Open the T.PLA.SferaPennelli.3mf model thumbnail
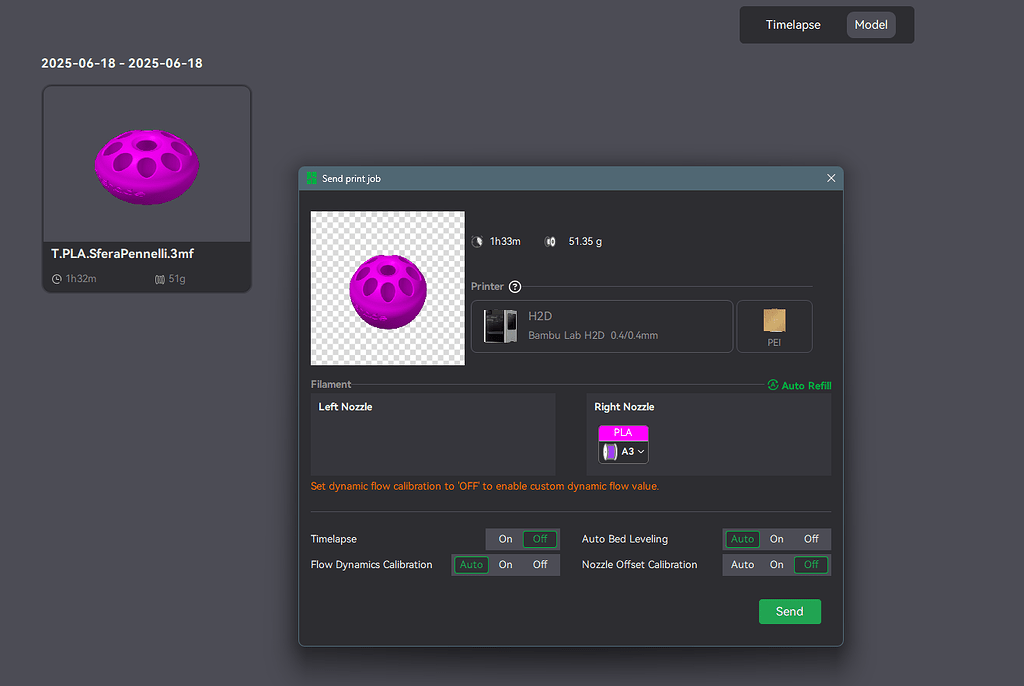 [147, 189]
